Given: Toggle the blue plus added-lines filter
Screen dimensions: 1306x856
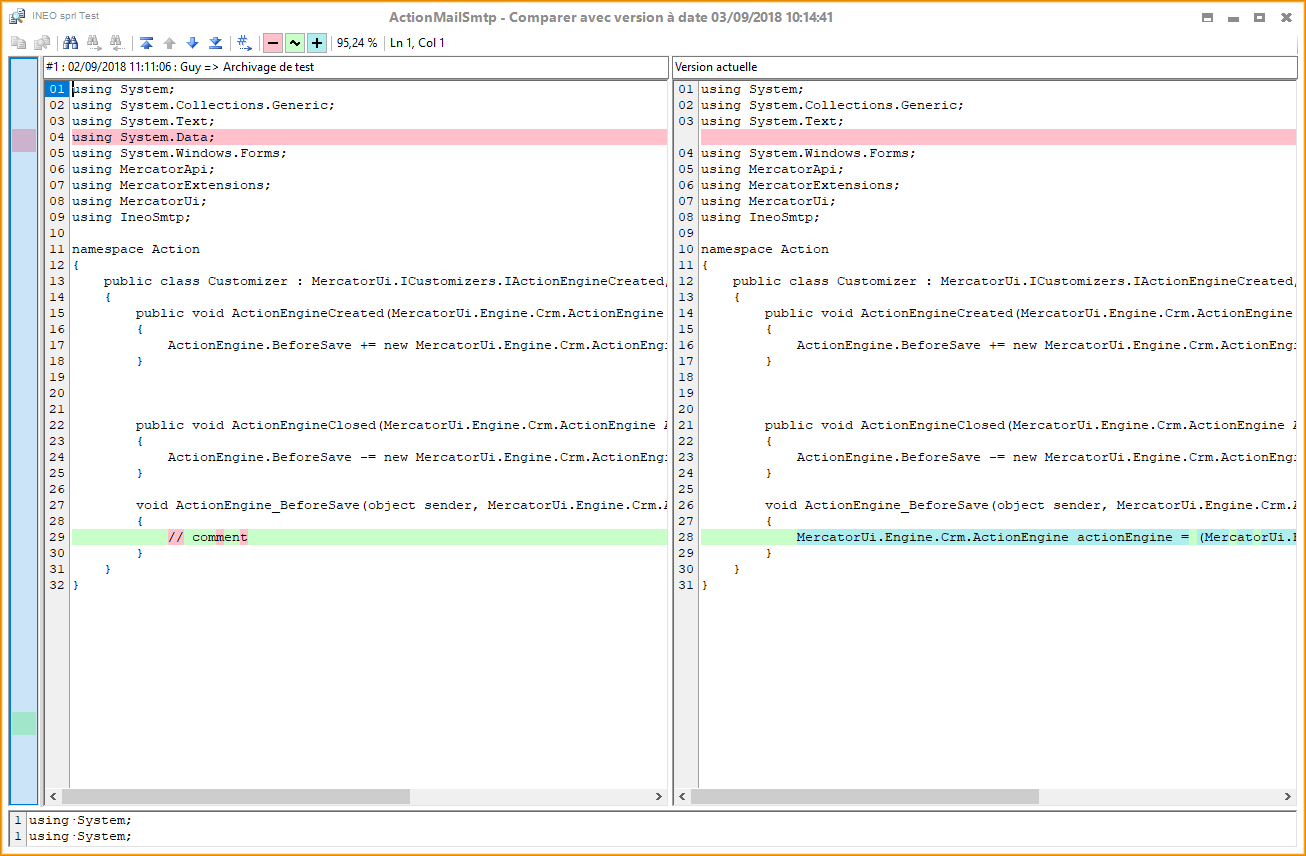Looking at the screenshot, I should [317, 43].
